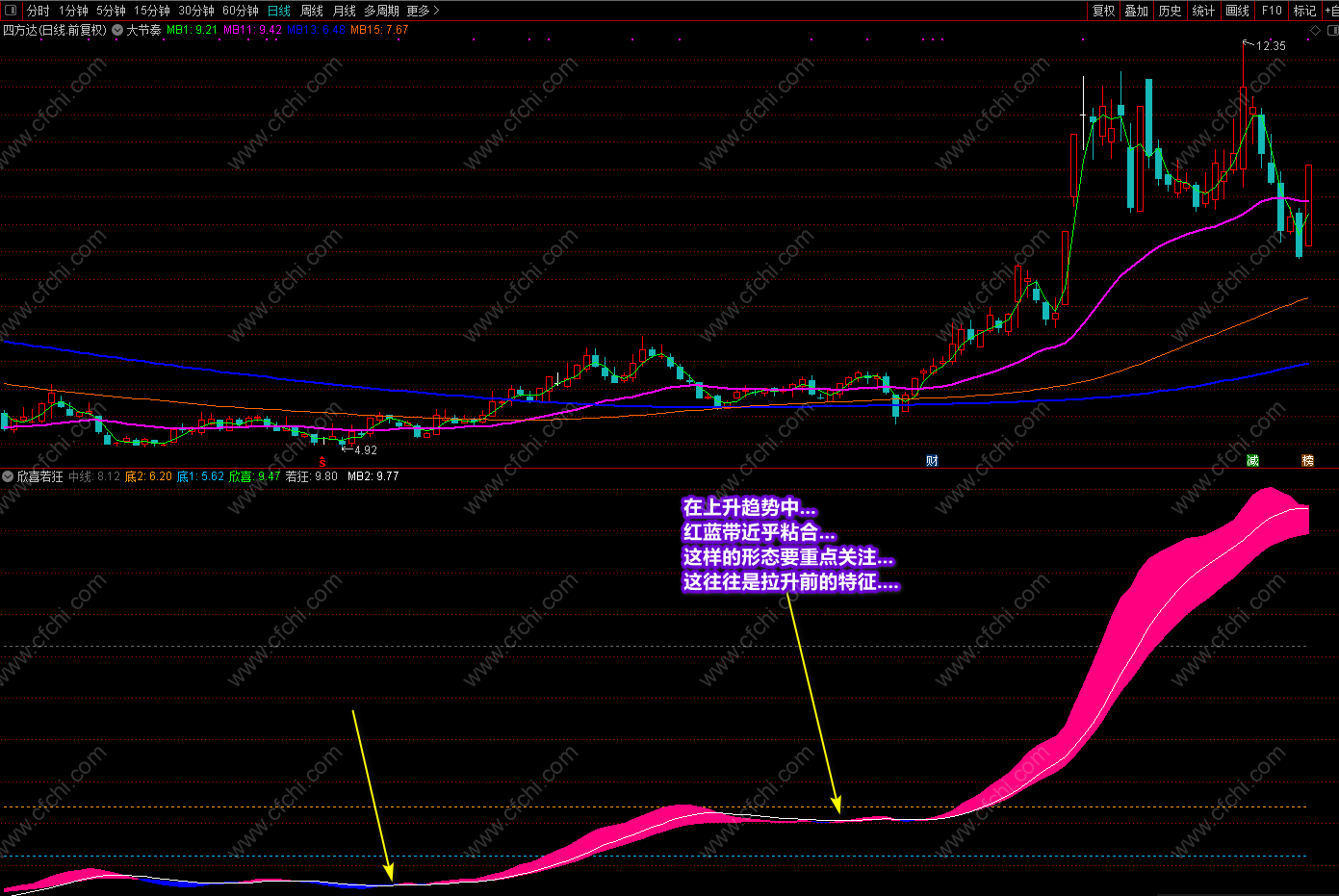Click the 标记 mark button
This screenshot has height=896, width=1339.
click(x=1304, y=11)
